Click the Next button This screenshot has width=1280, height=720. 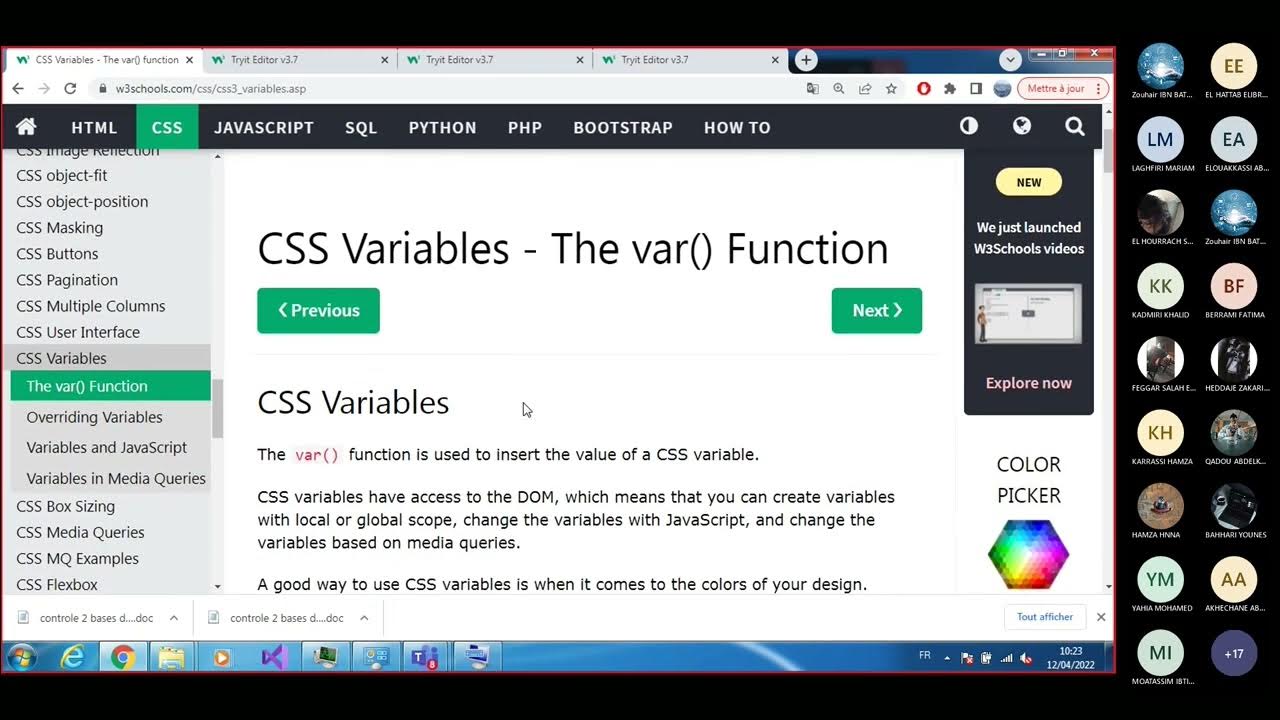point(877,310)
